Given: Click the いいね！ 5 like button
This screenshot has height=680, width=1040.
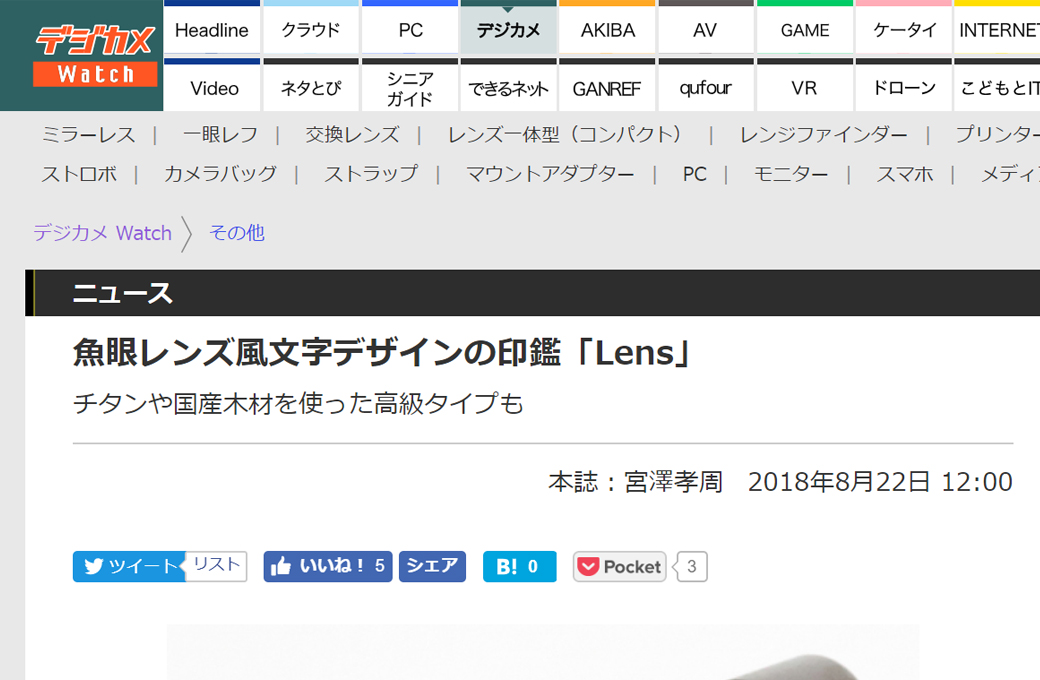Looking at the screenshot, I should [328, 567].
